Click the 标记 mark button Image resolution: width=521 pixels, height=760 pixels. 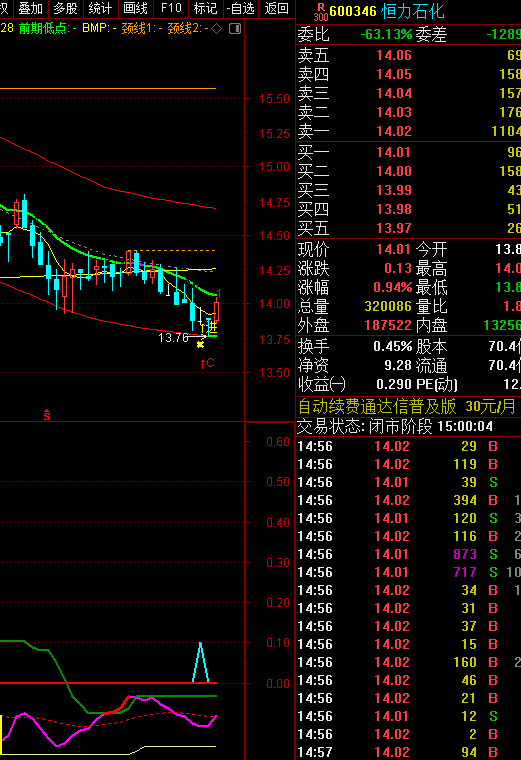click(x=205, y=9)
